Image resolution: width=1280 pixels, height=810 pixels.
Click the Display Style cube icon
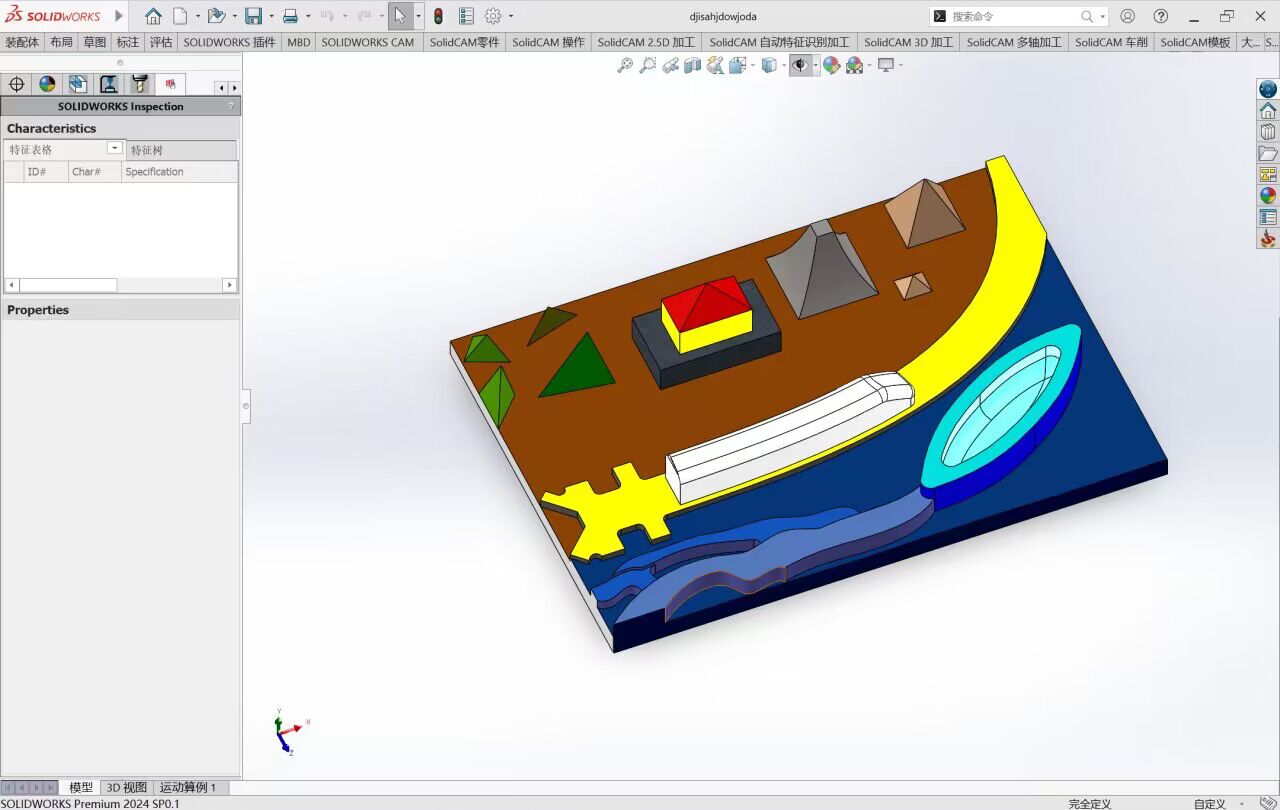[768, 65]
